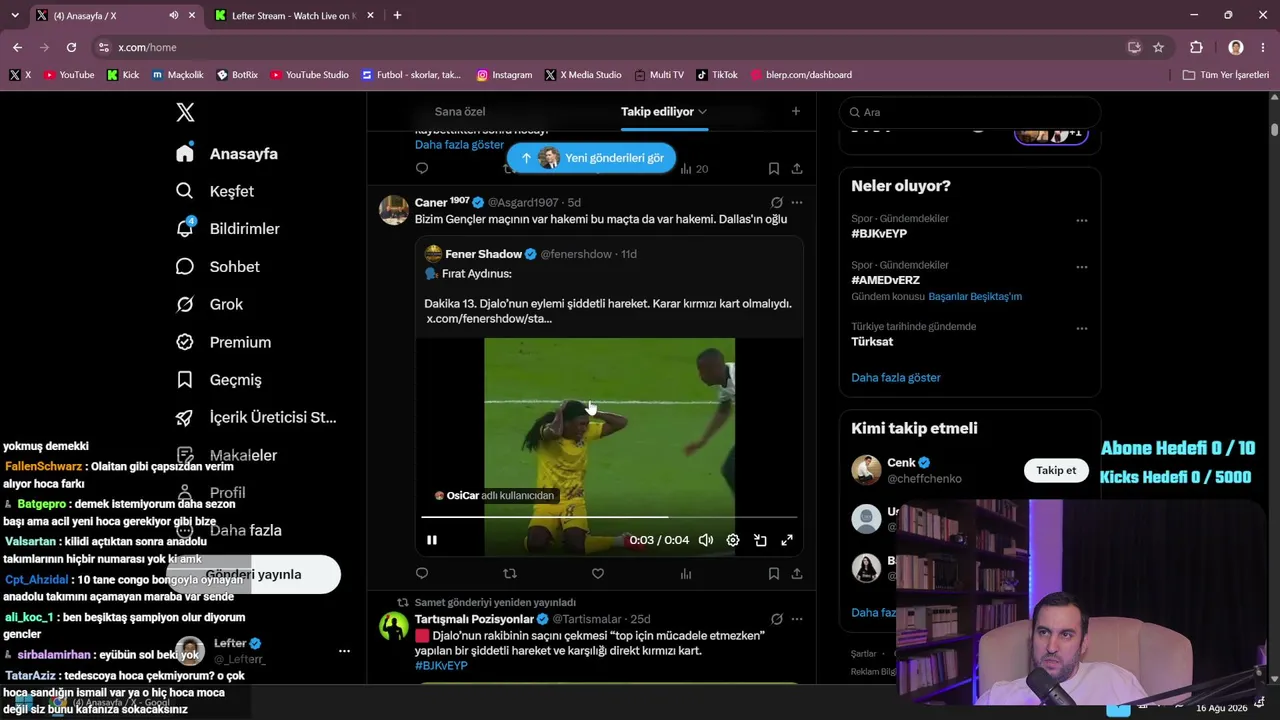Switch to the Lefter Stream browser tab
1280x720 pixels.
tap(293, 16)
